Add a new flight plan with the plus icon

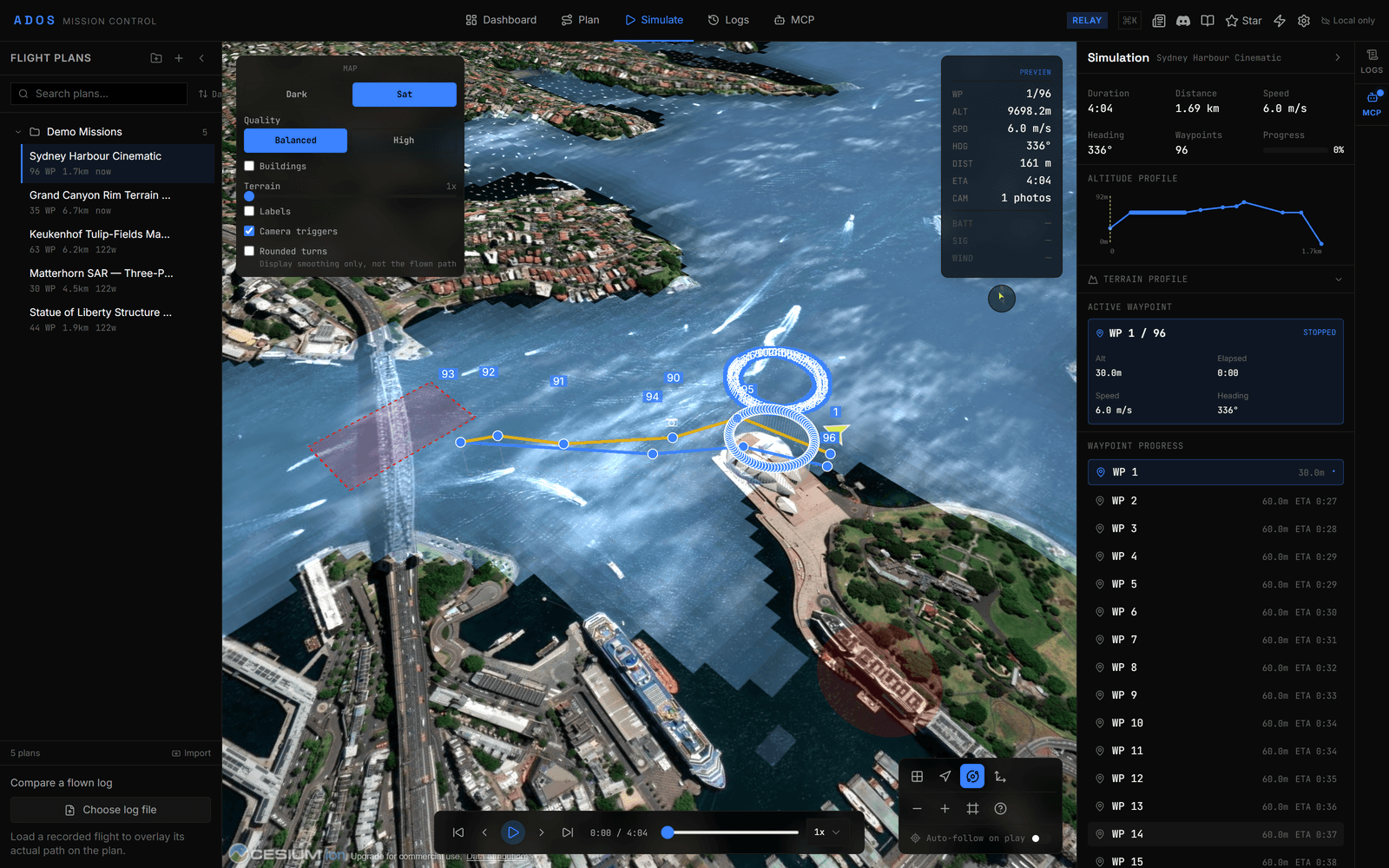179,58
